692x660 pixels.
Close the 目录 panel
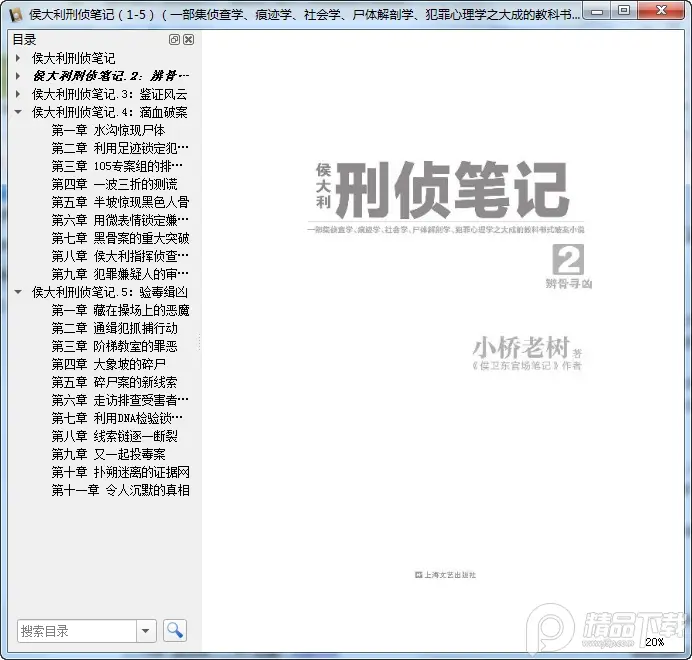(188, 40)
